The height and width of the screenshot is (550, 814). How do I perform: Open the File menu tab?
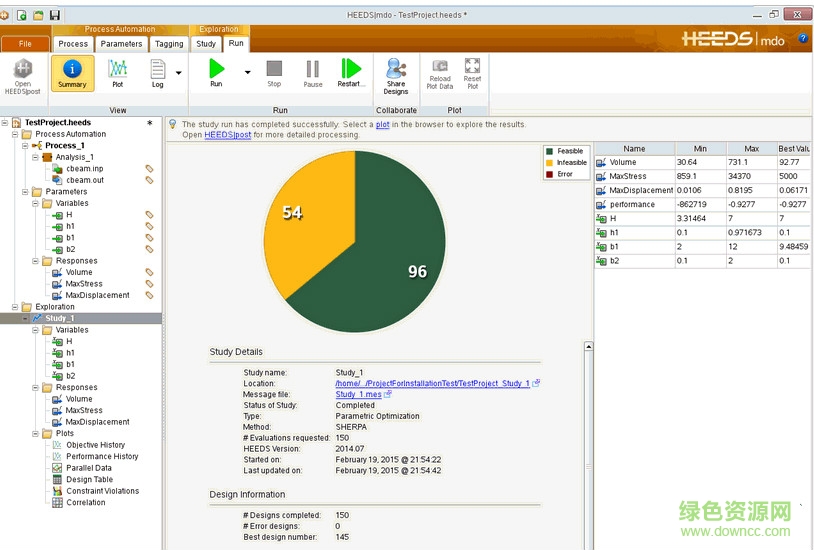click(x=26, y=44)
